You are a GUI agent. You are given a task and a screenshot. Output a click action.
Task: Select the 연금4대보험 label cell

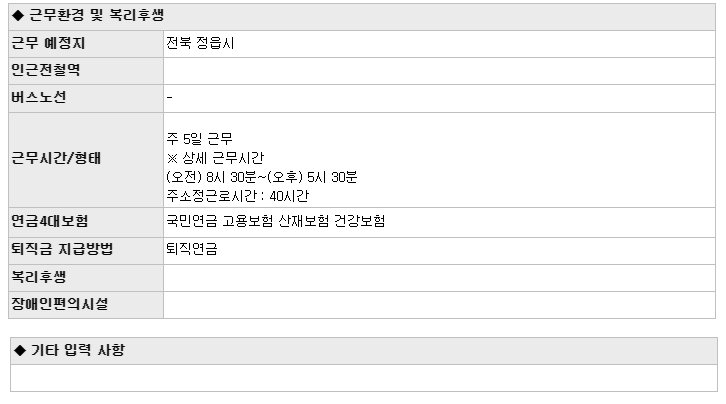[x=86, y=222]
